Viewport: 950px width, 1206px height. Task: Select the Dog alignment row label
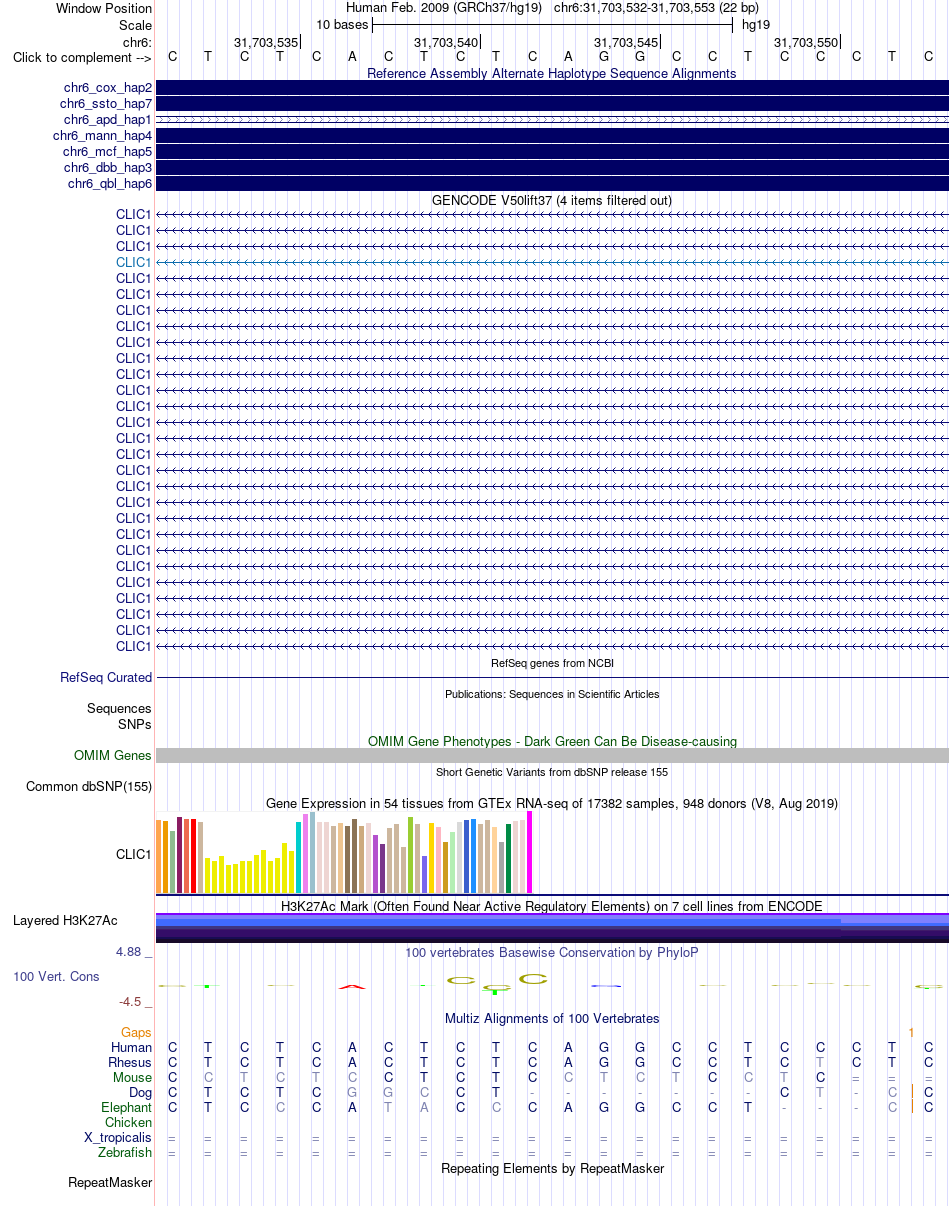coord(141,1093)
